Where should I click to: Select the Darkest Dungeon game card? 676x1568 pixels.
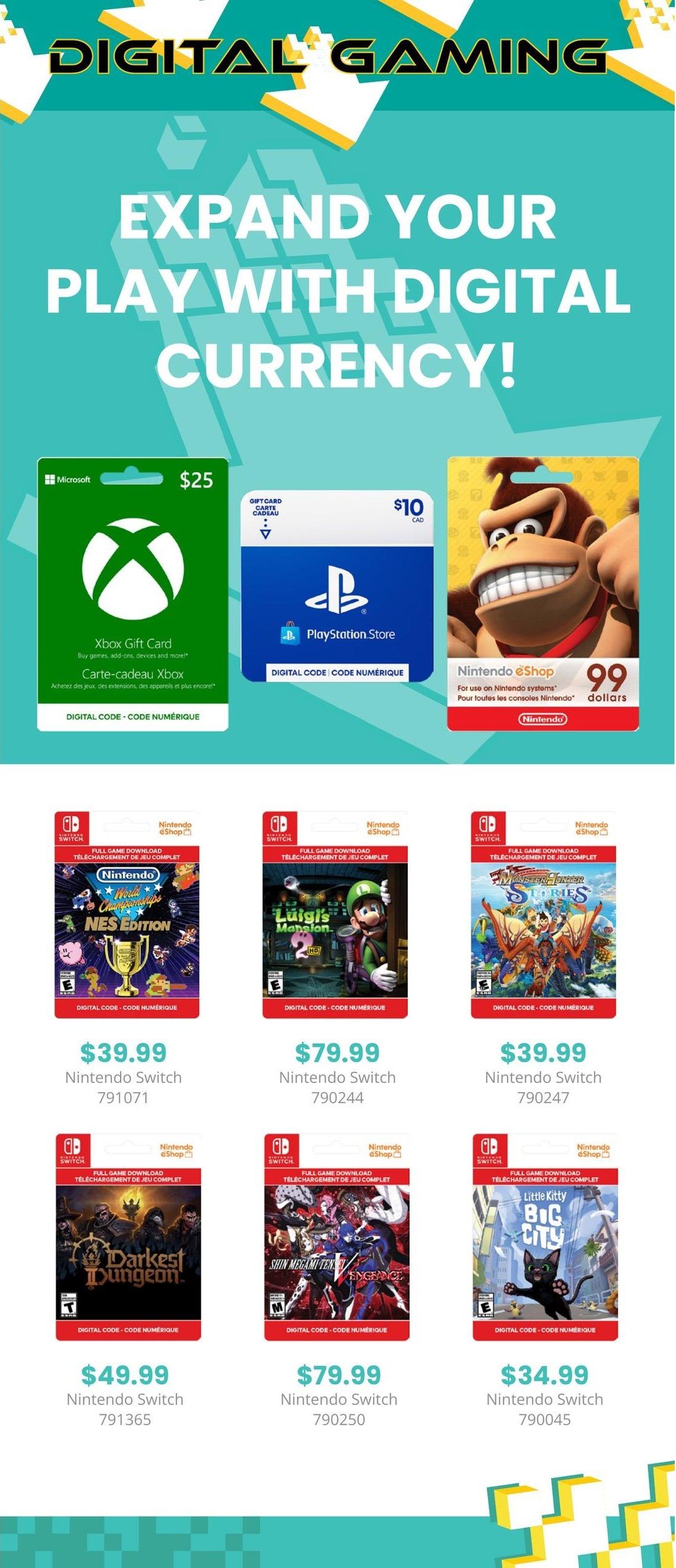tap(128, 1237)
